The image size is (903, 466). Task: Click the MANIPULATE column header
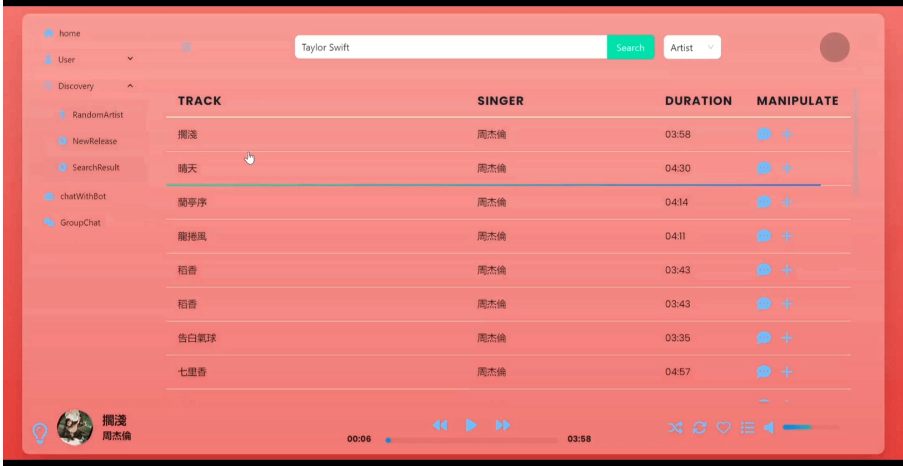(798, 101)
